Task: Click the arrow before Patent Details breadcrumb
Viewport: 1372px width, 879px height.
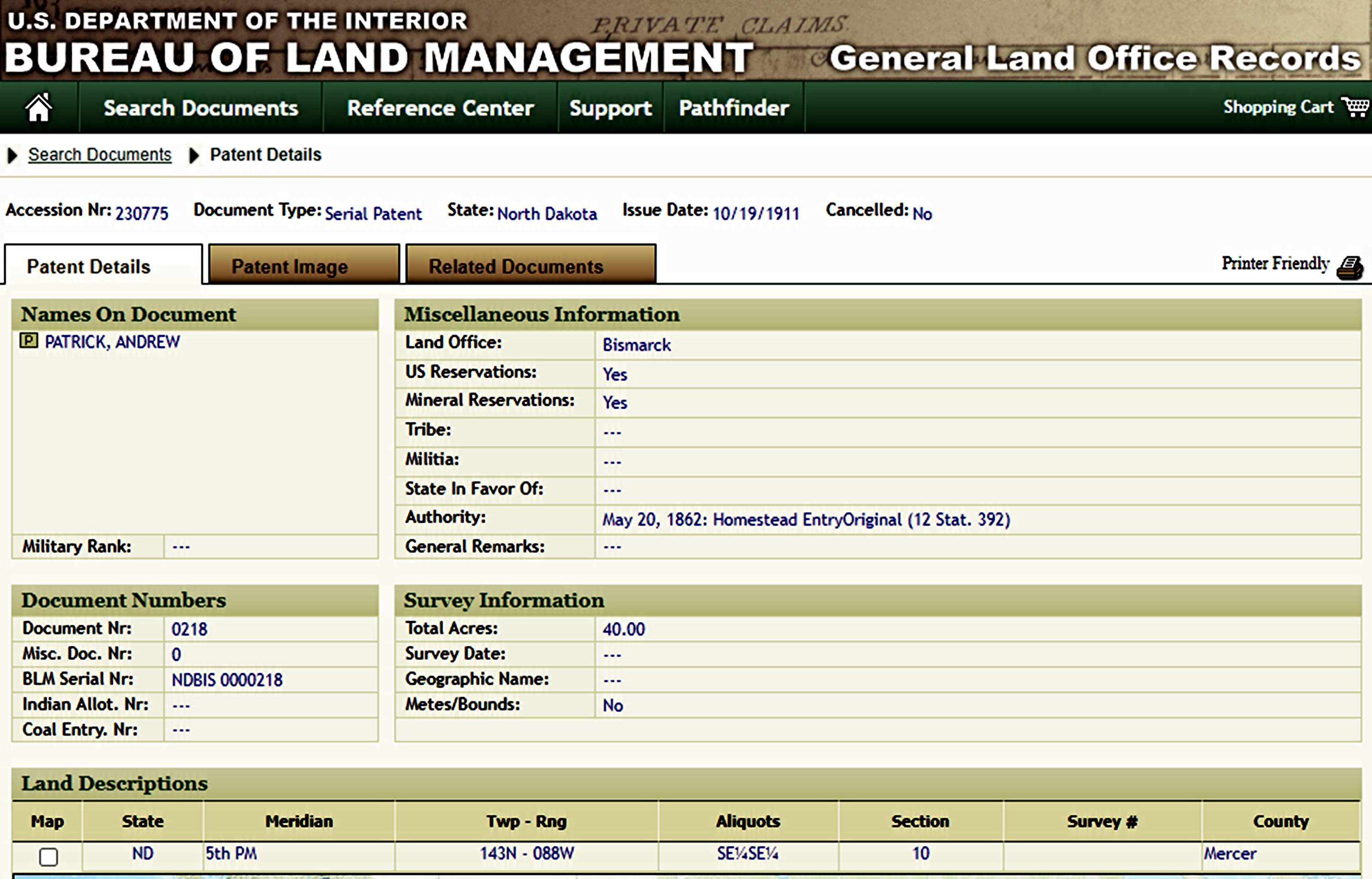Action: pos(193,155)
